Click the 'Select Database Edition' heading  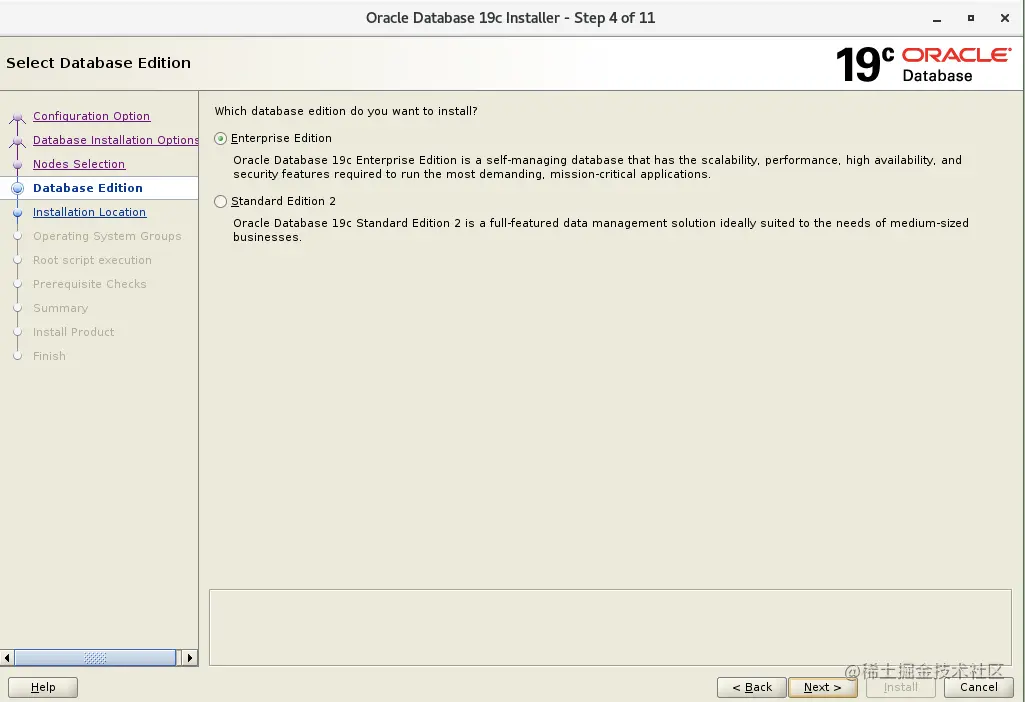[99, 63]
